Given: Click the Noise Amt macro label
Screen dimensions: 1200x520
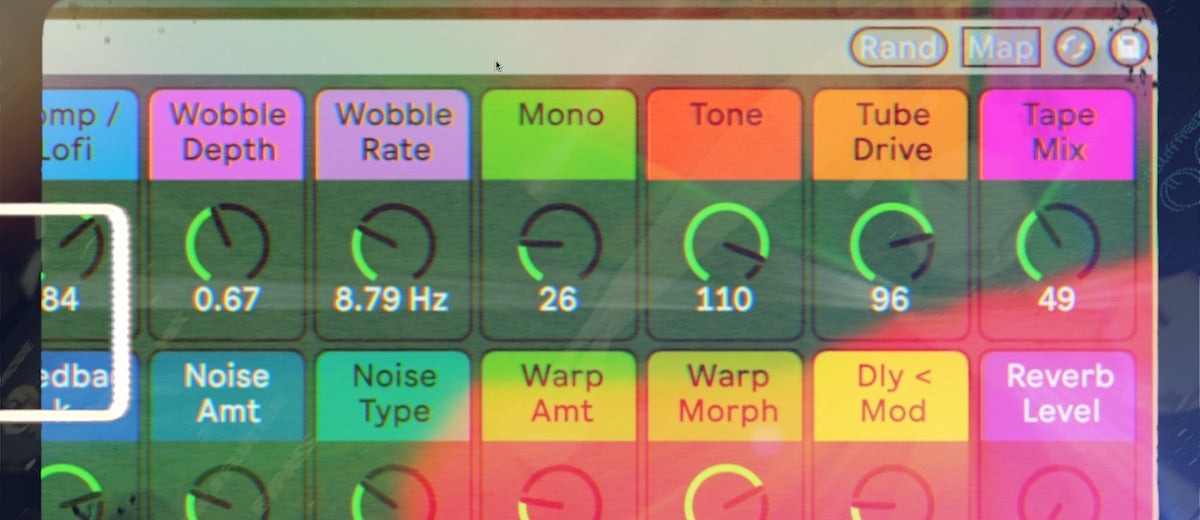Looking at the screenshot, I should pos(227,394).
